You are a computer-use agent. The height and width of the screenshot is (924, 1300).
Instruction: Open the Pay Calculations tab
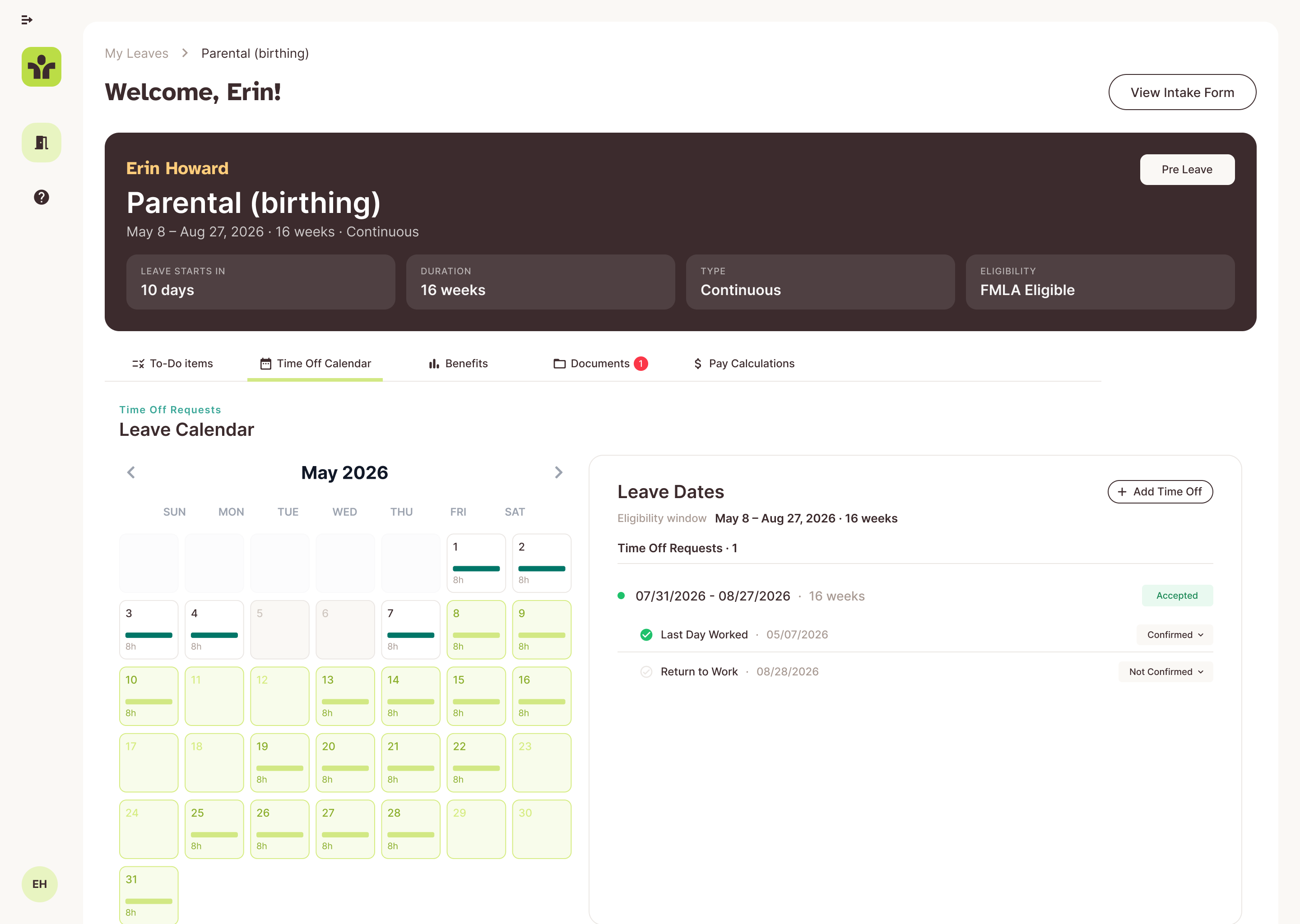pyautogui.click(x=744, y=364)
